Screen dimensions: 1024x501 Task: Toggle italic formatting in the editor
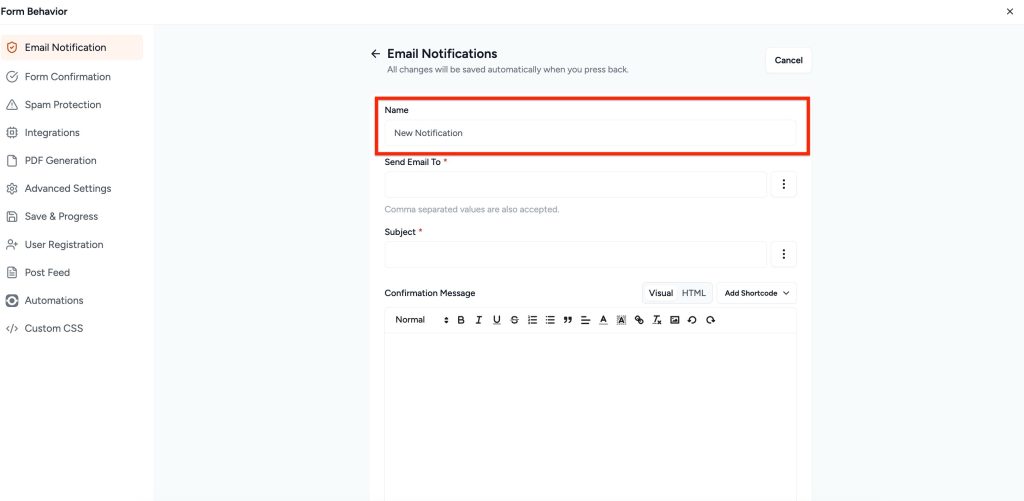tap(479, 320)
